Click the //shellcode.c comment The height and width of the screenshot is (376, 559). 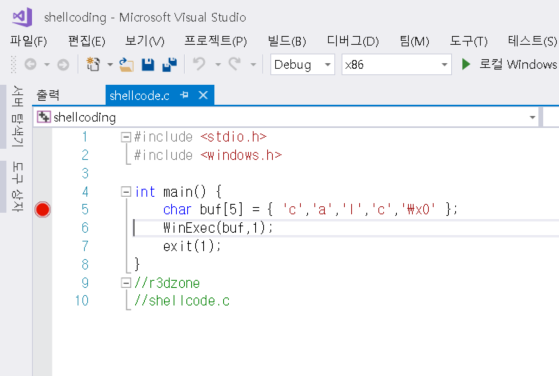tap(182, 301)
